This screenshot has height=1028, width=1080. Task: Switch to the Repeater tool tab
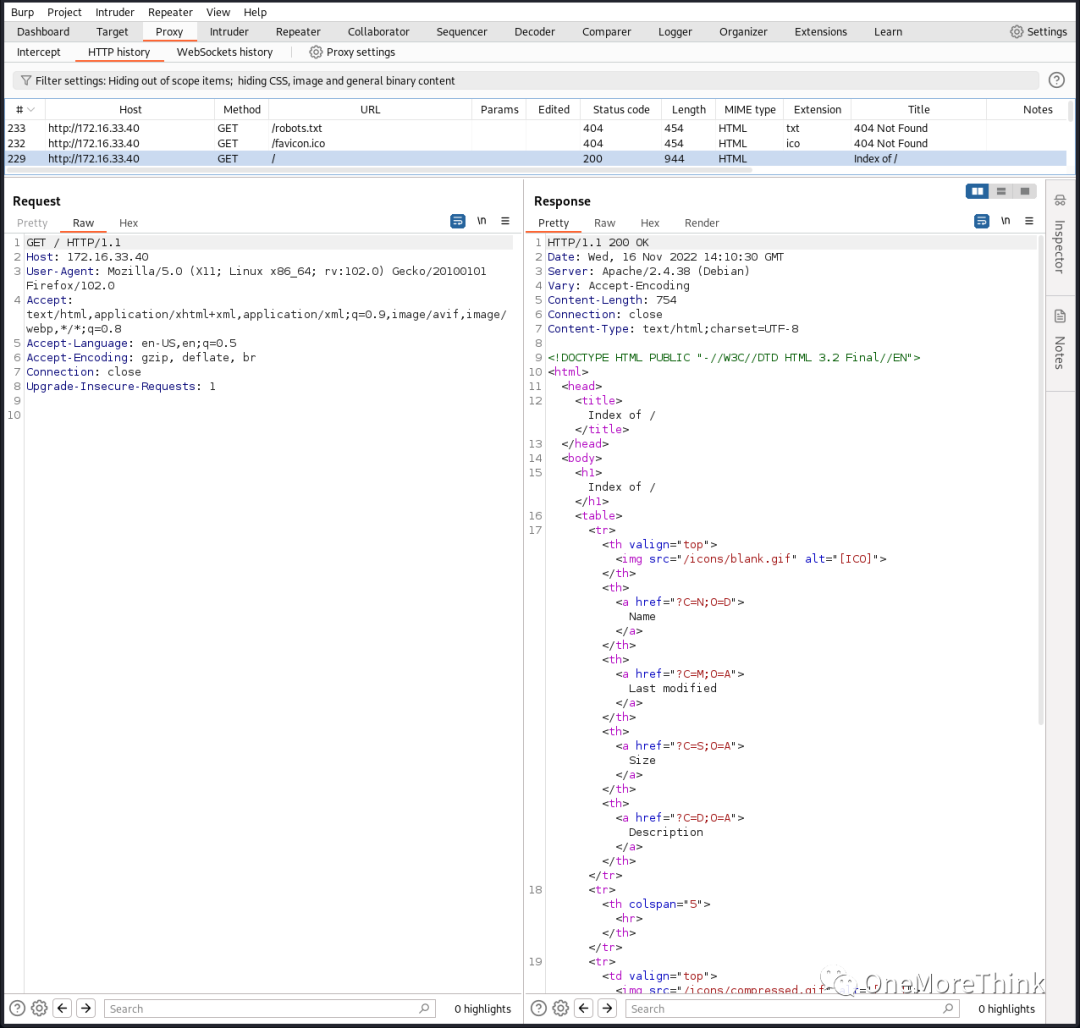coord(298,32)
